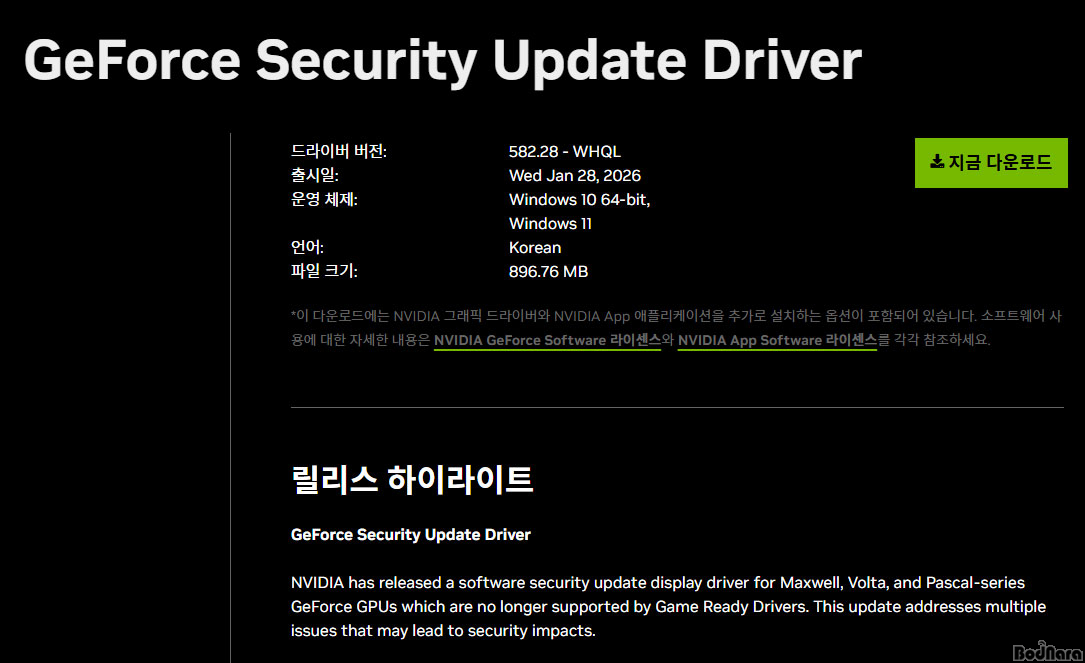The image size is (1085, 663).
Task: Click the Windows 10 64-bit value
Action: point(579,200)
